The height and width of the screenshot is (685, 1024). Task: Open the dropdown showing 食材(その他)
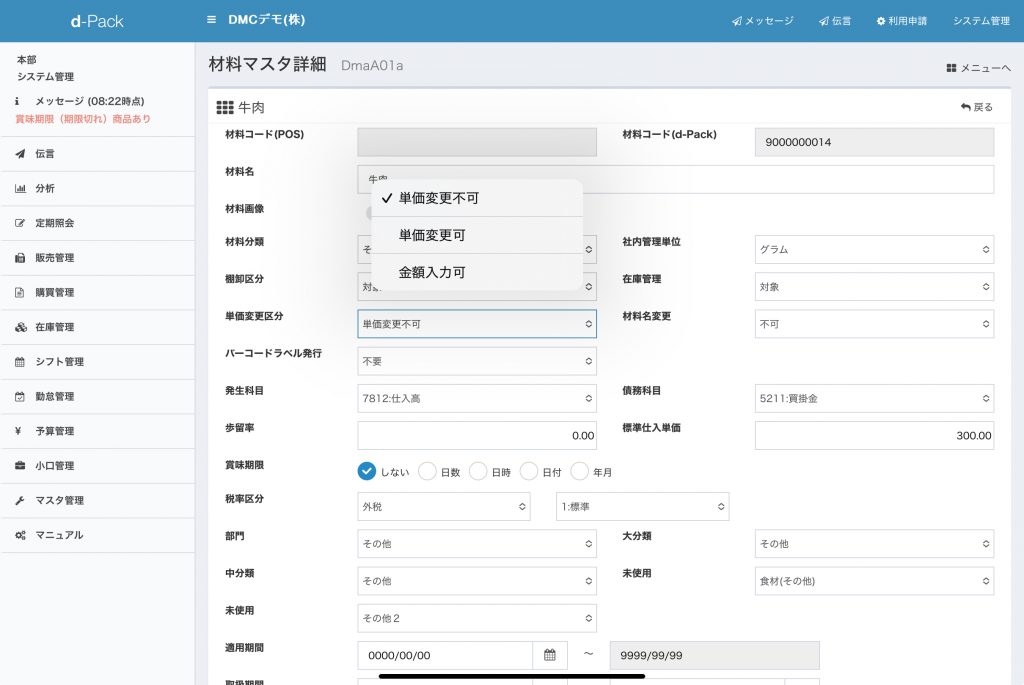pyautogui.click(x=874, y=581)
